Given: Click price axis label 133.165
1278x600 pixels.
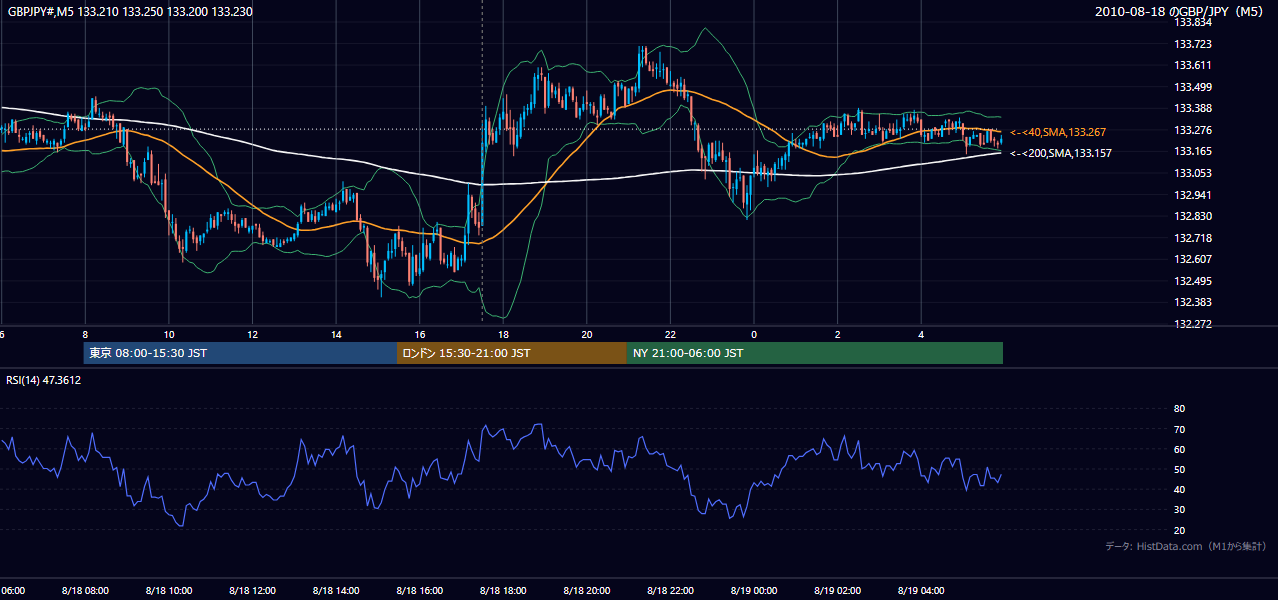Looking at the screenshot, I should click(1193, 151).
